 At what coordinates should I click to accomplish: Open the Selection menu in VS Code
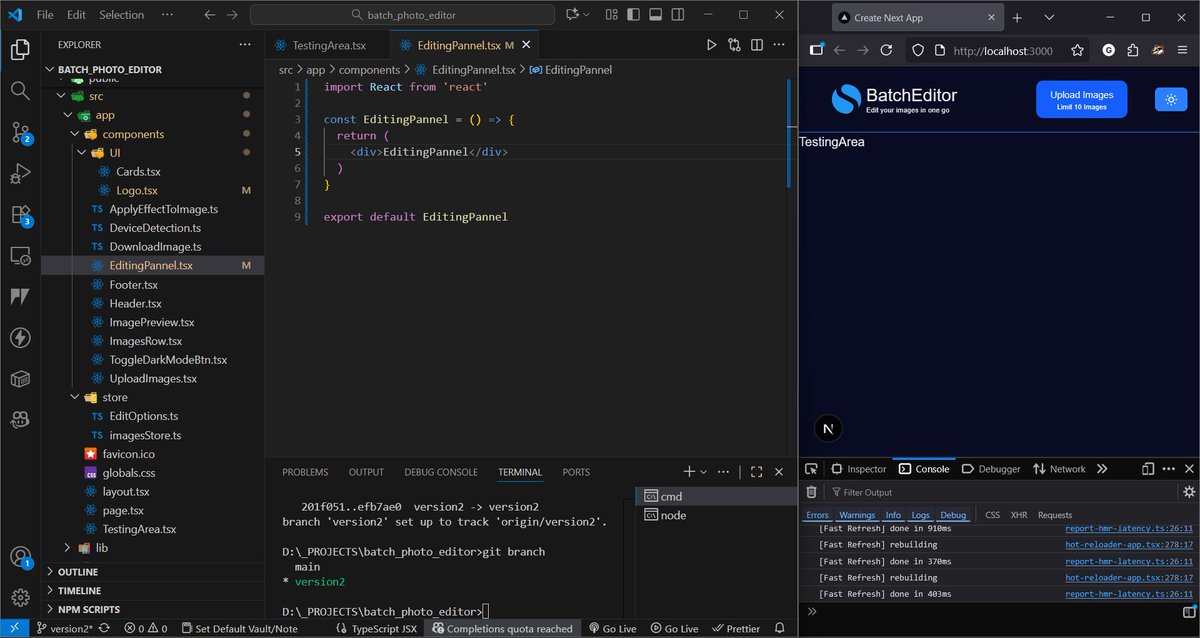click(x=122, y=15)
